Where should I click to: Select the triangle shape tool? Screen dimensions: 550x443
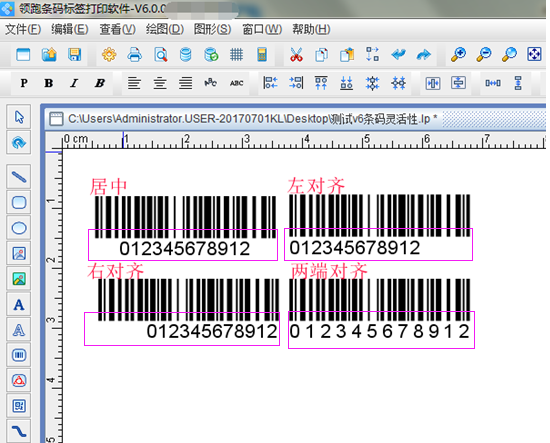pos(19,381)
